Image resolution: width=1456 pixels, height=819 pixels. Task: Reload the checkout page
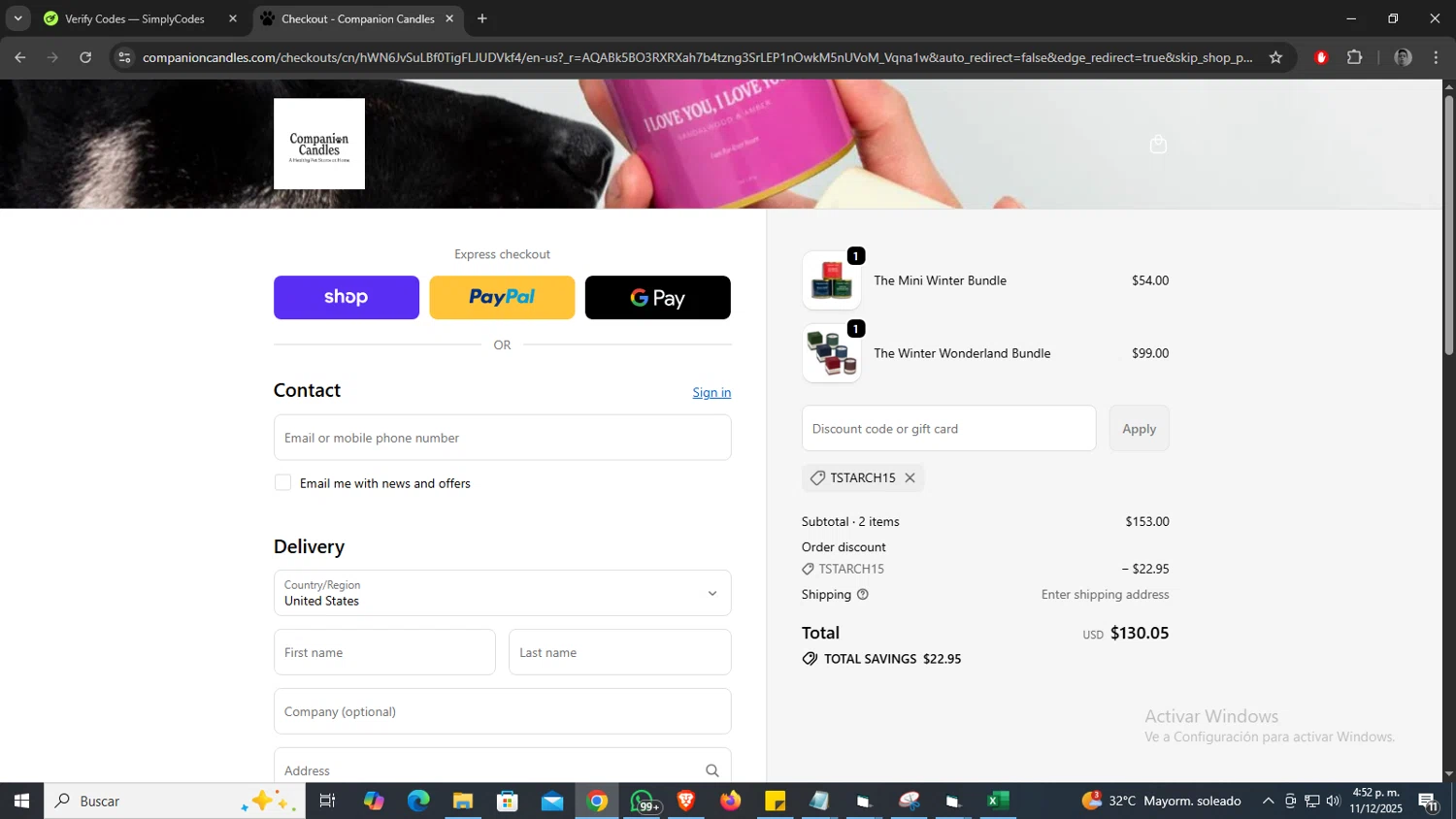pyautogui.click(x=85, y=57)
